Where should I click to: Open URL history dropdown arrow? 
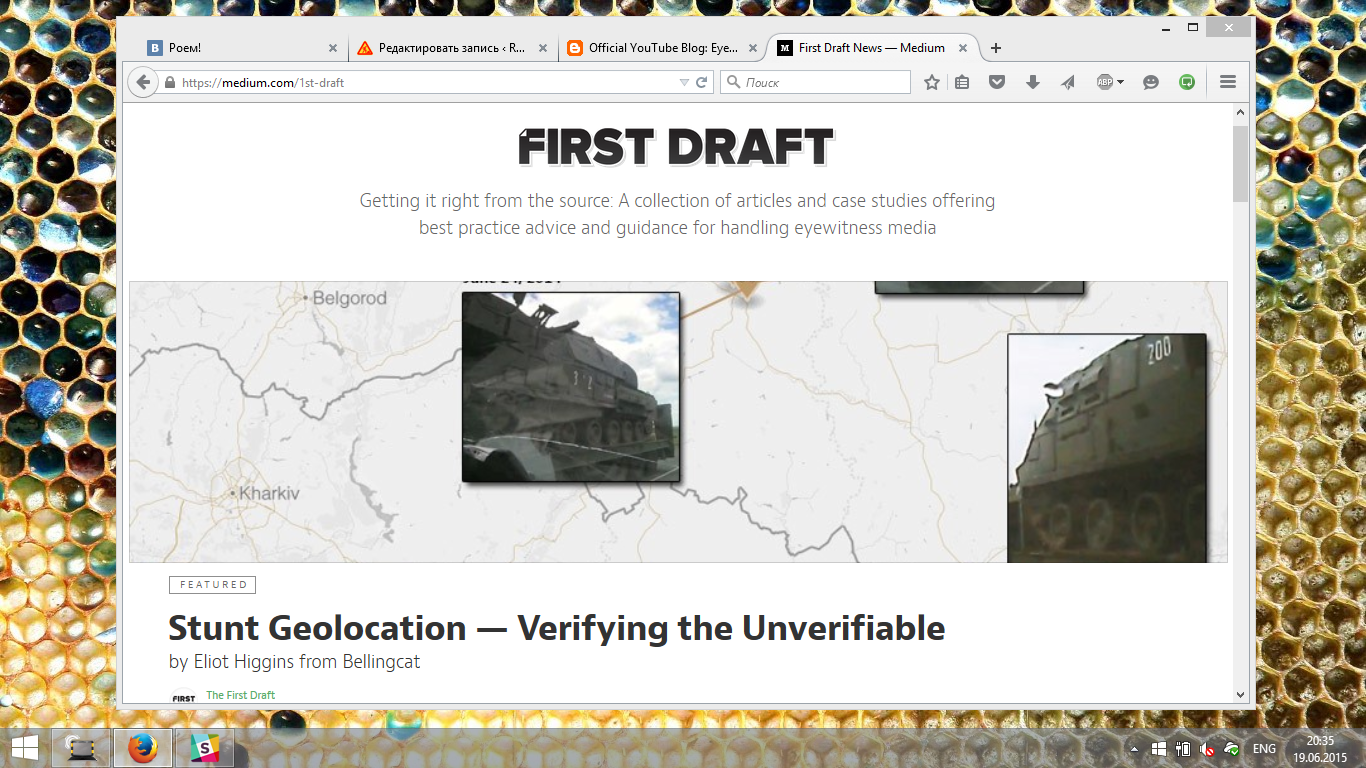point(684,82)
